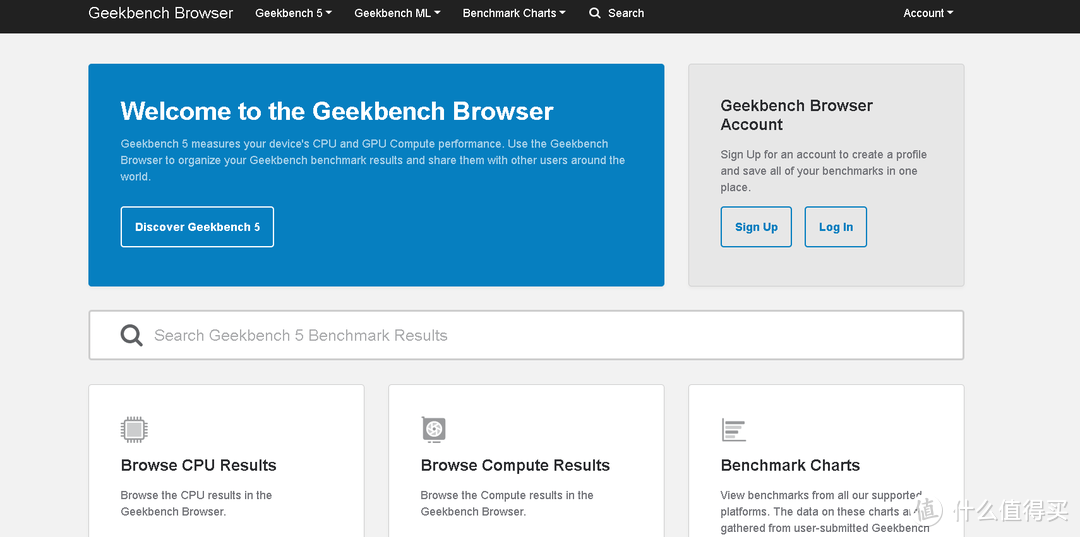Screen dimensions: 1080x537
Task: Click the Geekbench Browser Account heading
Action: pyautogui.click(x=796, y=115)
